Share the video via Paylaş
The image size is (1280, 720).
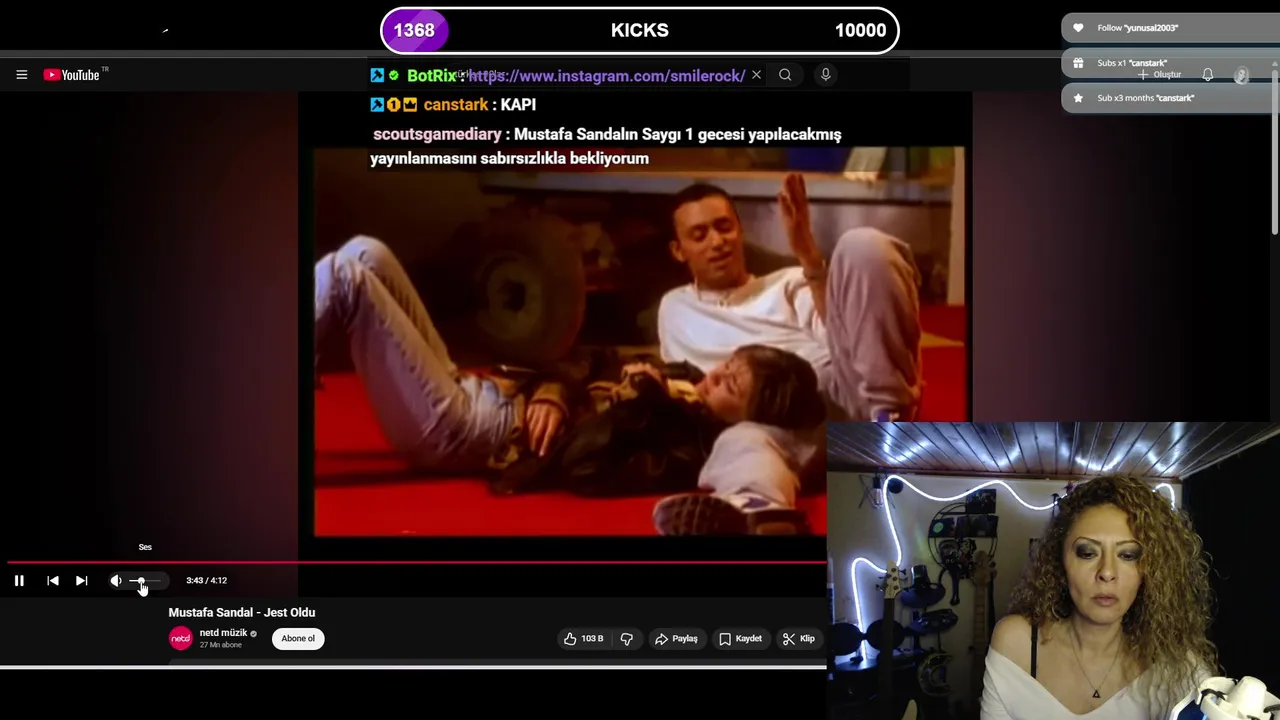point(676,638)
